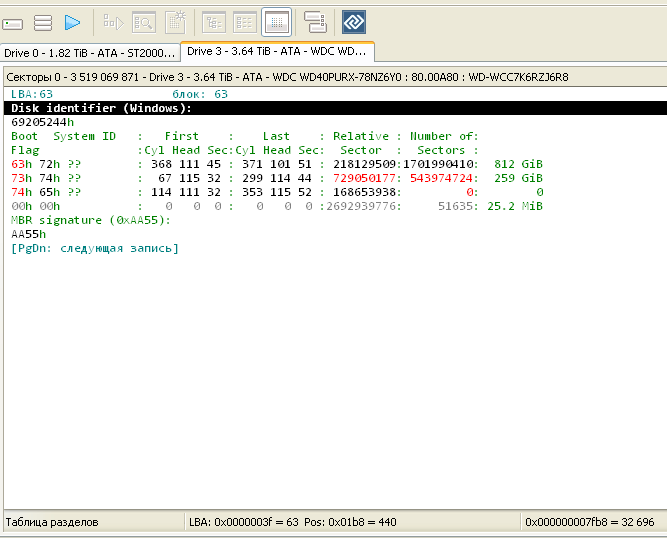Click relative sector value 168653938
This screenshot has width=667, height=538.
tap(365, 192)
